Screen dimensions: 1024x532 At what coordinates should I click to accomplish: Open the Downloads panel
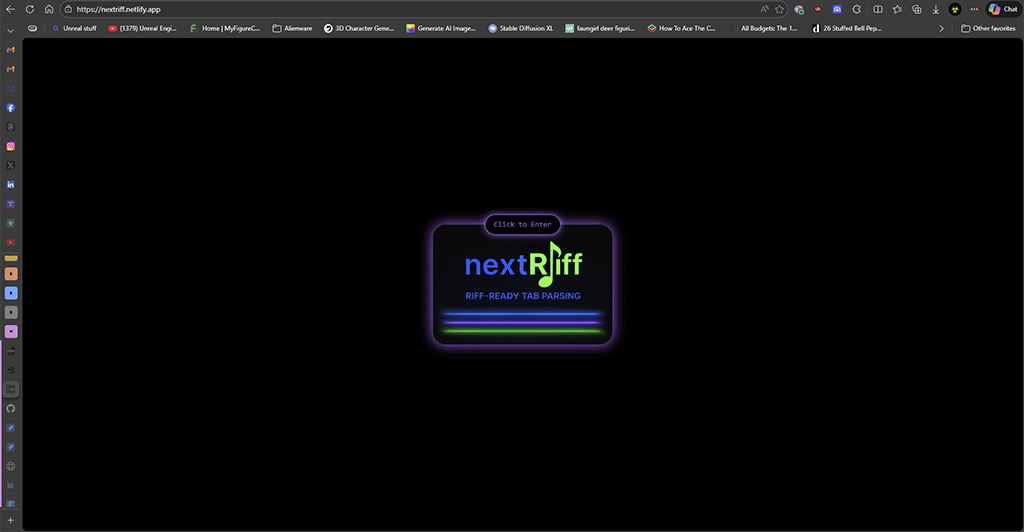[x=935, y=9]
